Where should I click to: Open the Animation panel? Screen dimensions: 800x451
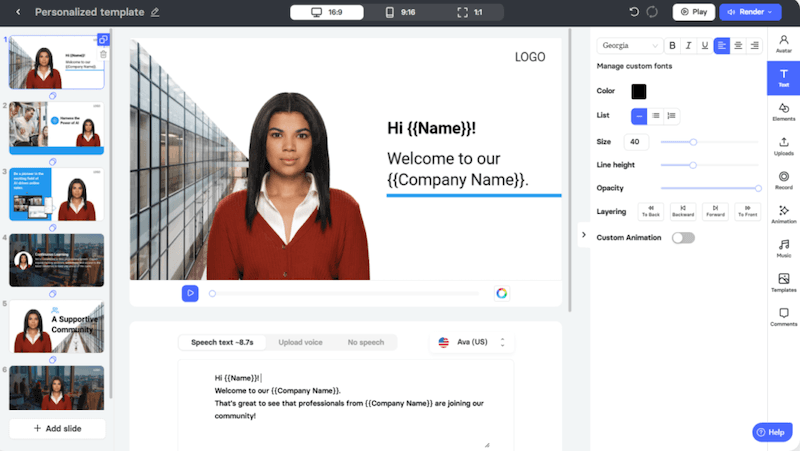pos(783,215)
